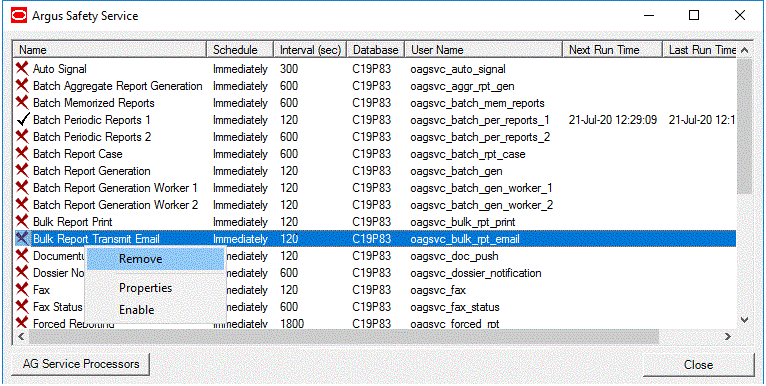The image size is (766, 386).
Task: Click the red X icon beside Forced Reporting
Action: 22,323
